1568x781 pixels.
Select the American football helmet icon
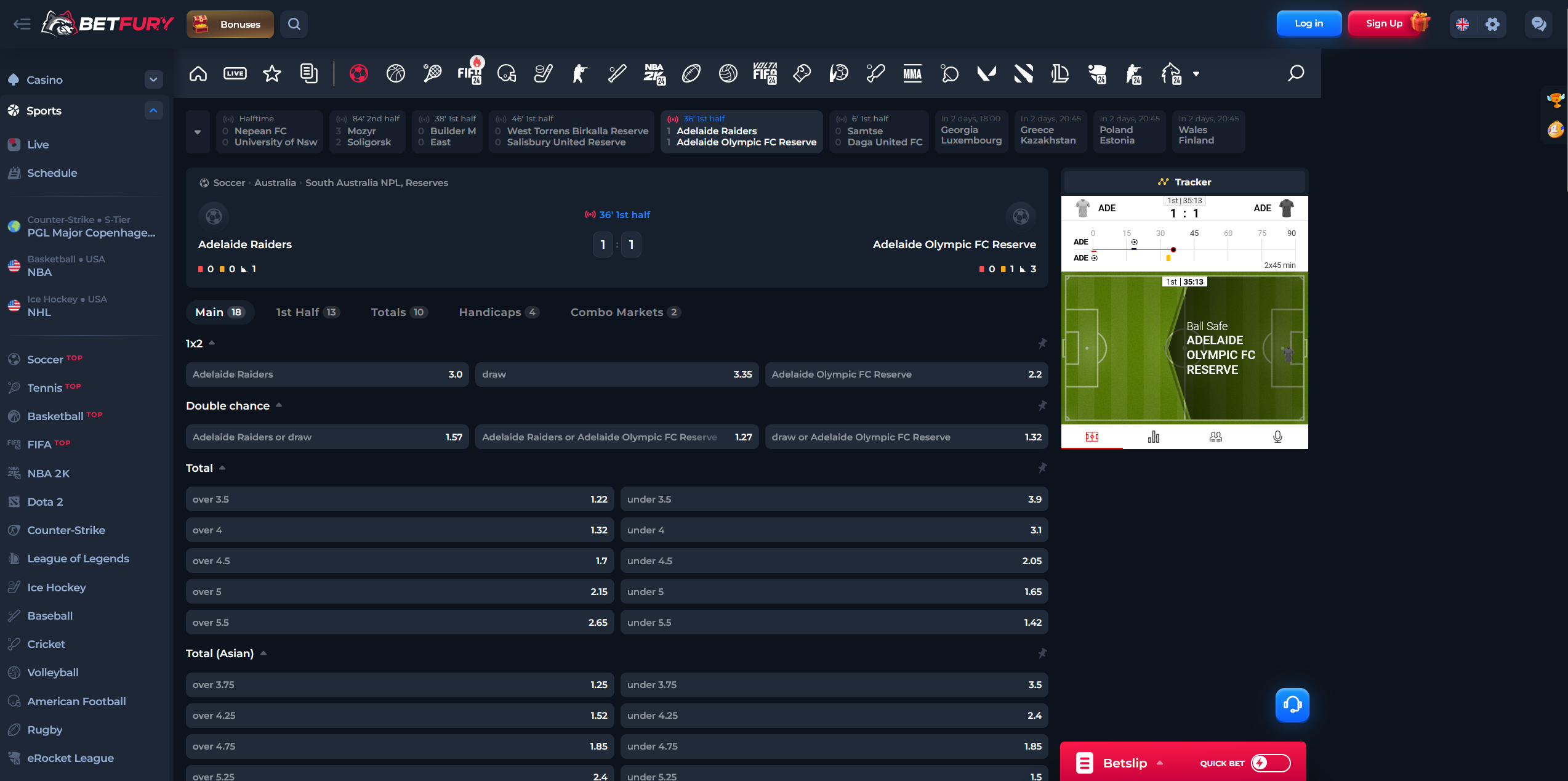[x=506, y=74]
